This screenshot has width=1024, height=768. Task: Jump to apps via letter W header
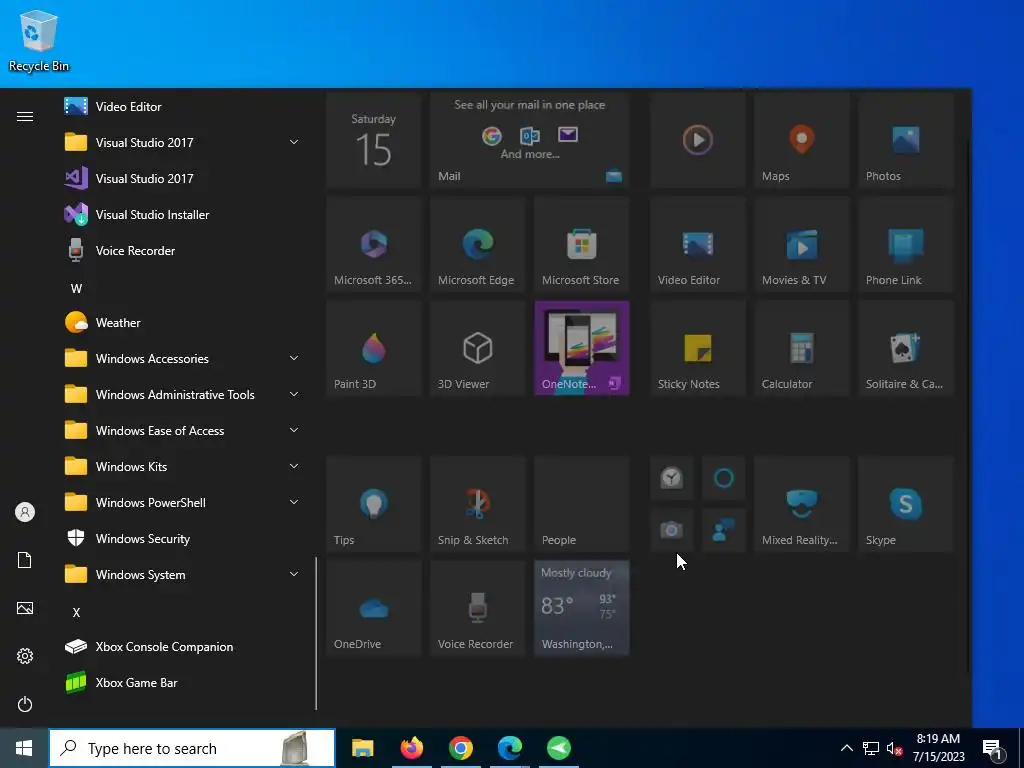76,288
